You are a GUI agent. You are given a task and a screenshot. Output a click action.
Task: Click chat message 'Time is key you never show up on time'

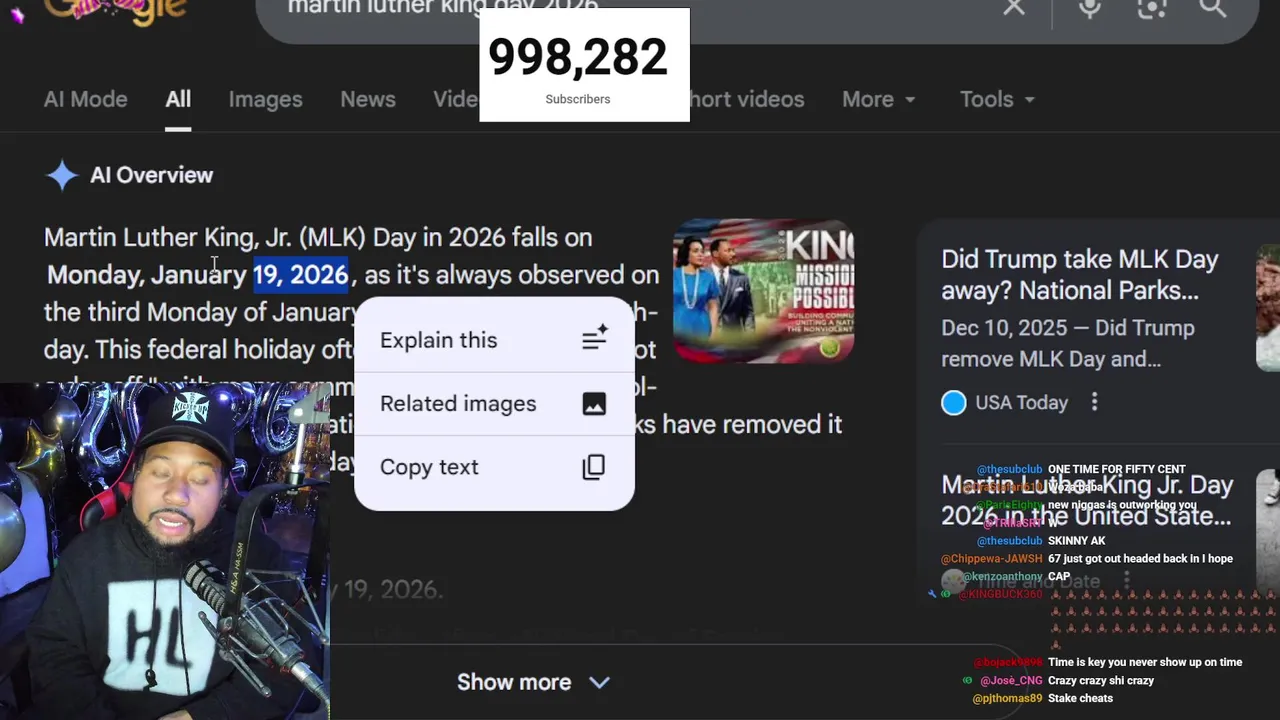click(x=1145, y=662)
